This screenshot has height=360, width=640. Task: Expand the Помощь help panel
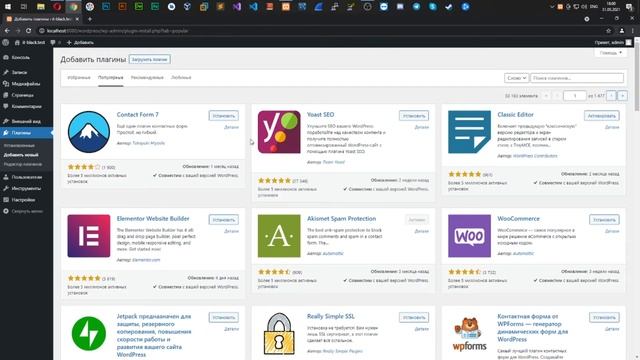(611, 53)
